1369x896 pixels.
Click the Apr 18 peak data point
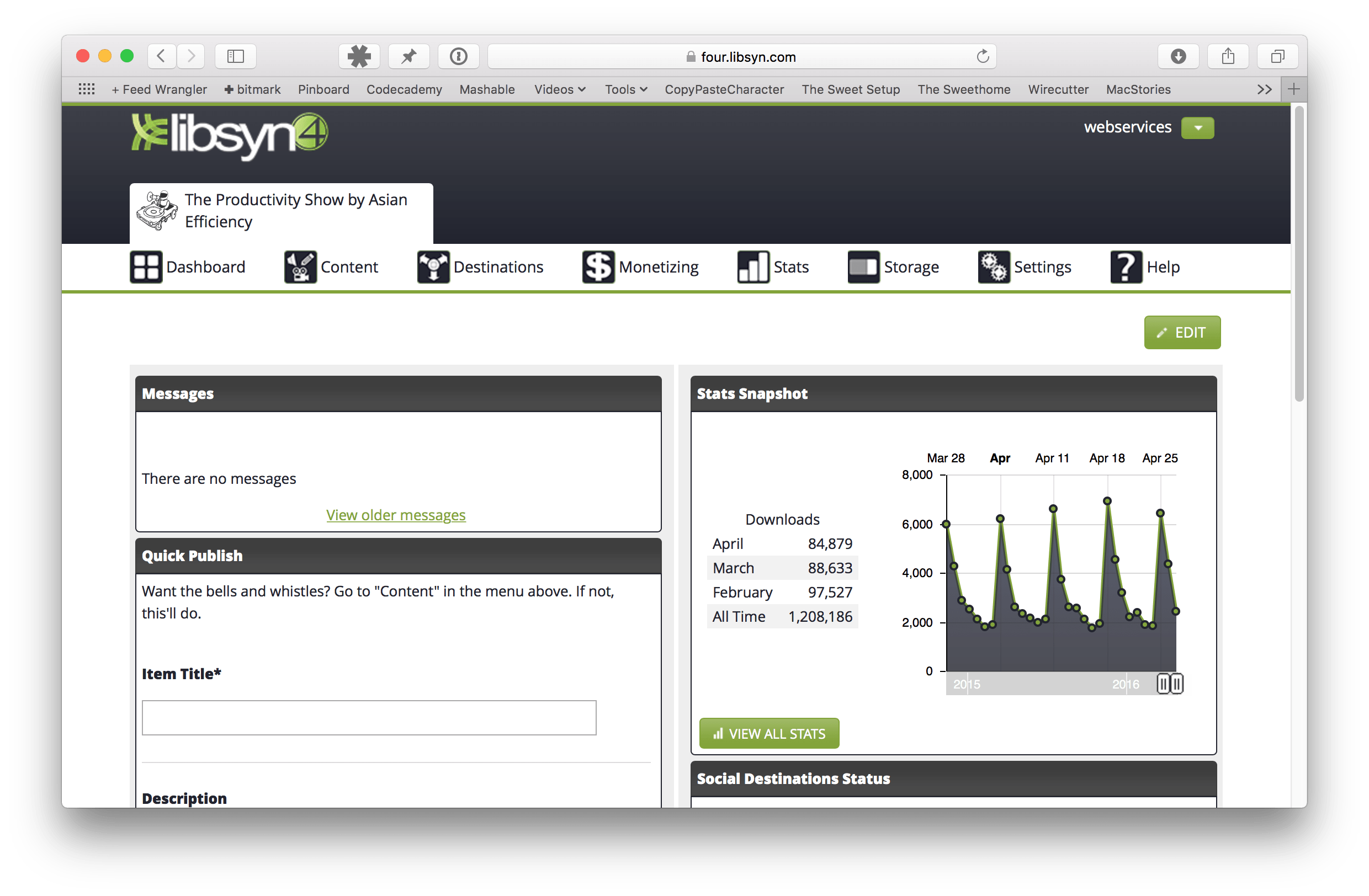pos(1107,501)
